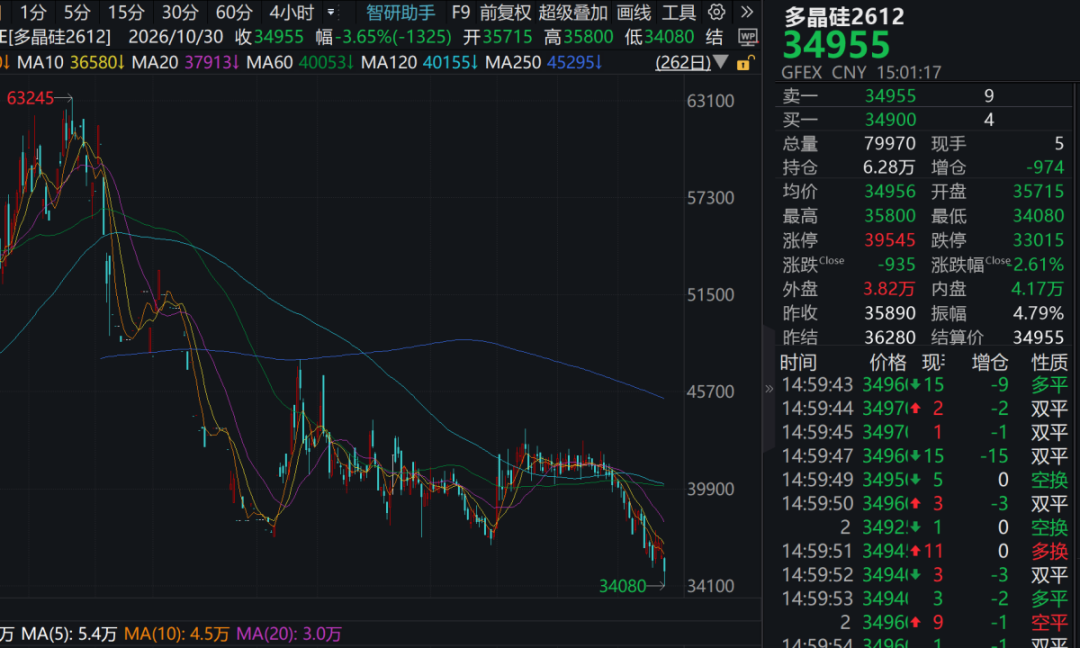The width and height of the screenshot is (1080, 648).
Task: Toggle the orange padlock lock icon
Action: click(x=744, y=63)
